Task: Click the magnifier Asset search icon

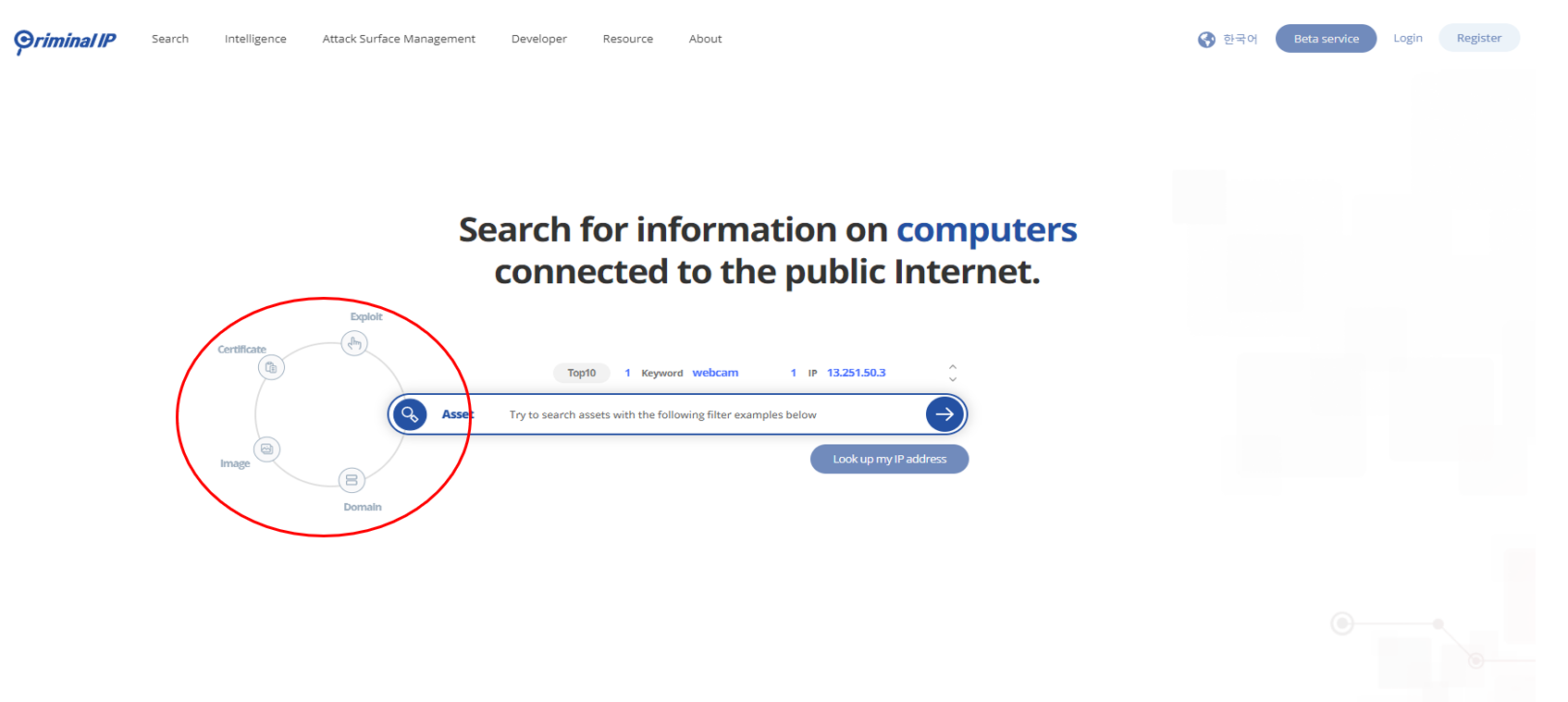Action: 410,414
